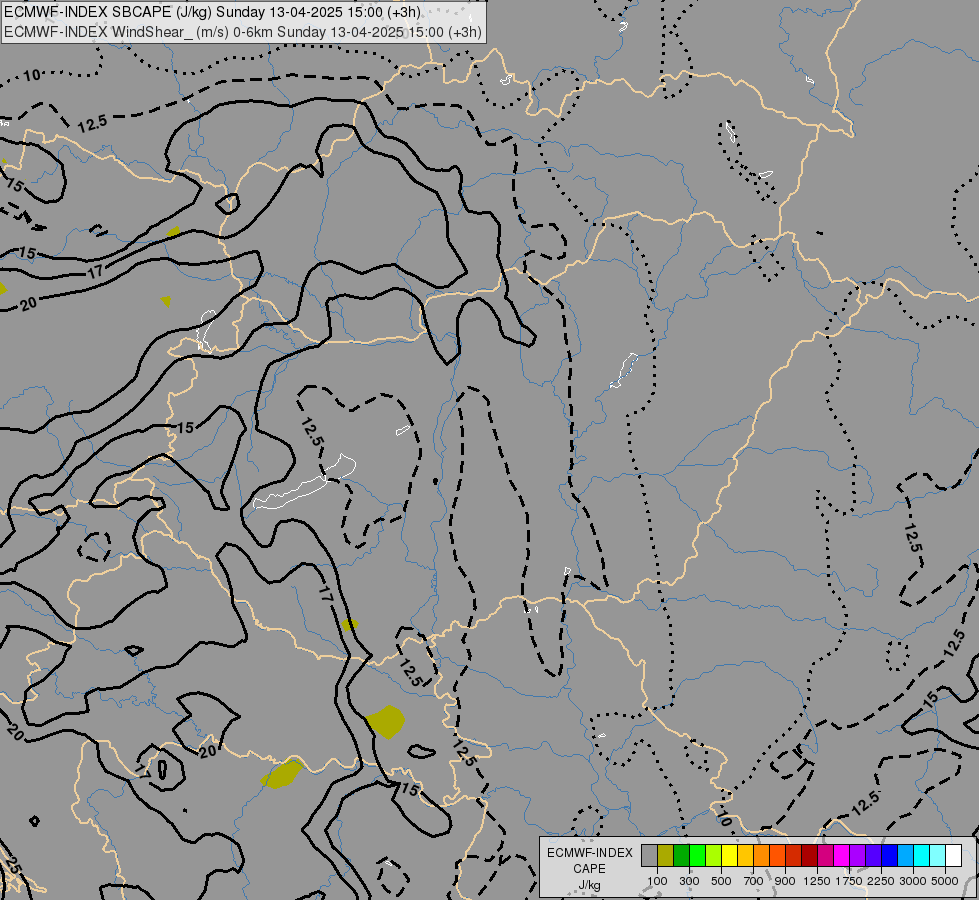This screenshot has width=979, height=900.
Task: Select the dark maroon red legend swatch
Action: coord(810,856)
